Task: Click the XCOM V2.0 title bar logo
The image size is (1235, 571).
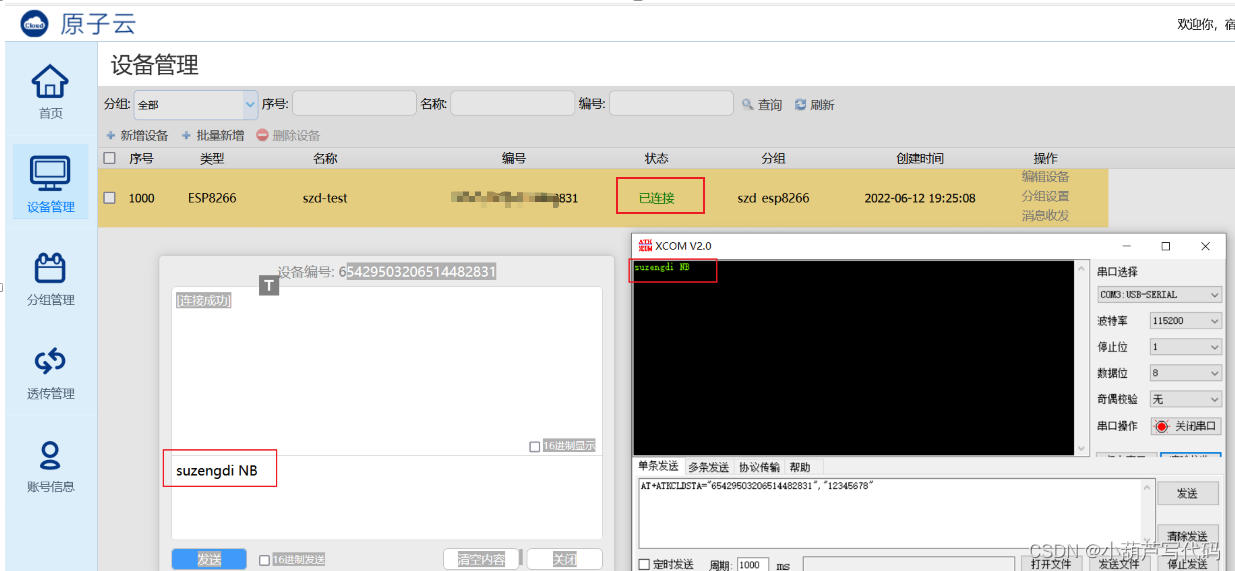Action: (644, 245)
